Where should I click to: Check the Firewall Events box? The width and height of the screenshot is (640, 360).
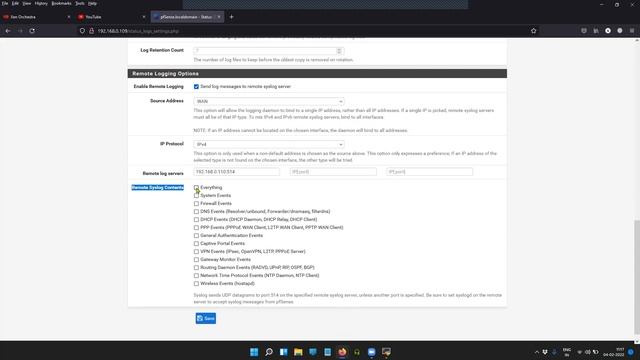click(x=196, y=203)
